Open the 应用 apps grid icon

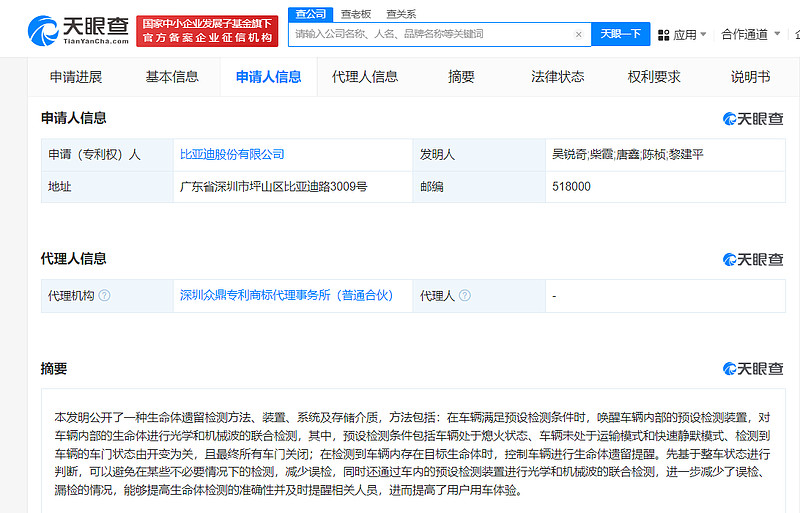(663, 35)
